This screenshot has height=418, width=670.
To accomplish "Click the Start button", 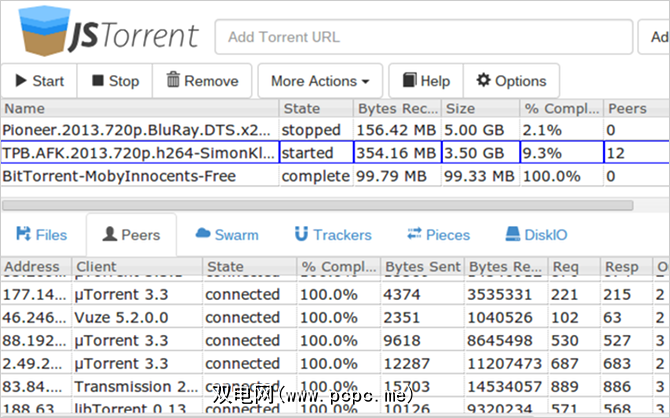I will [x=39, y=81].
